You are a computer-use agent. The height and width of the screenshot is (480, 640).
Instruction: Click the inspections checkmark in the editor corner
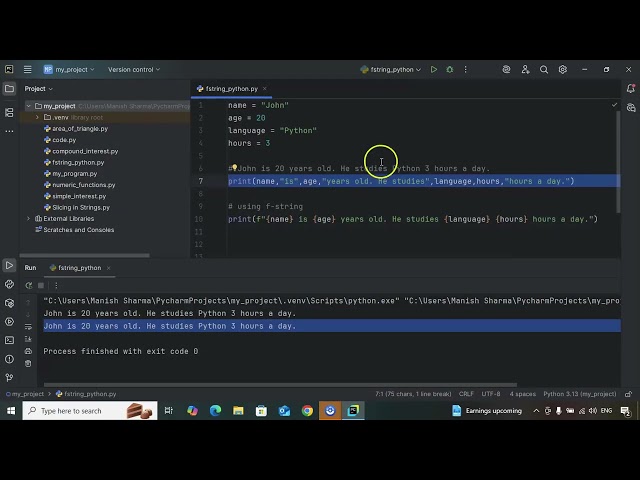point(614,105)
